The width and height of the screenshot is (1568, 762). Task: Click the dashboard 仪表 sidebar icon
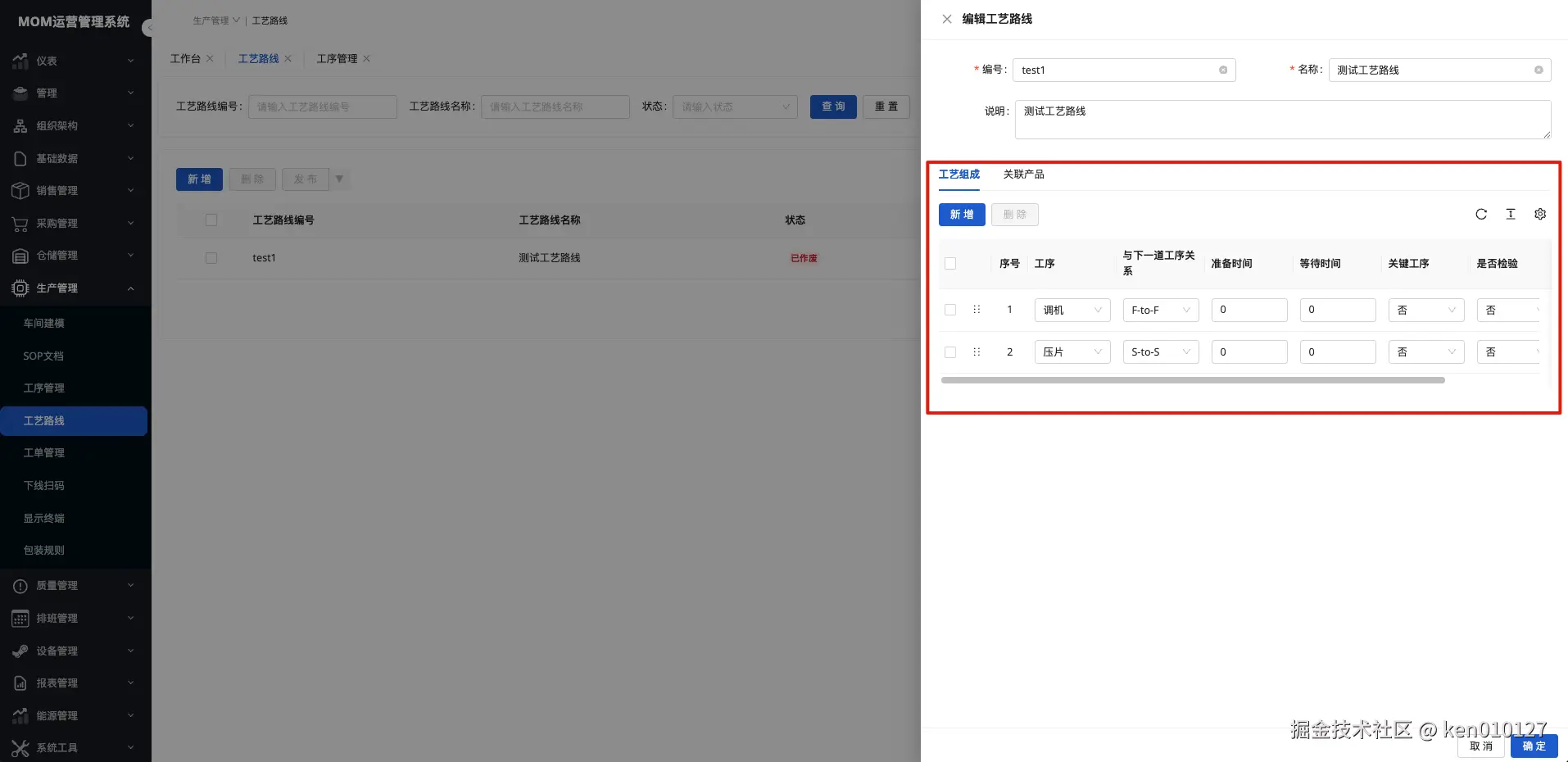pyautogui.click(x=20, y=61)
